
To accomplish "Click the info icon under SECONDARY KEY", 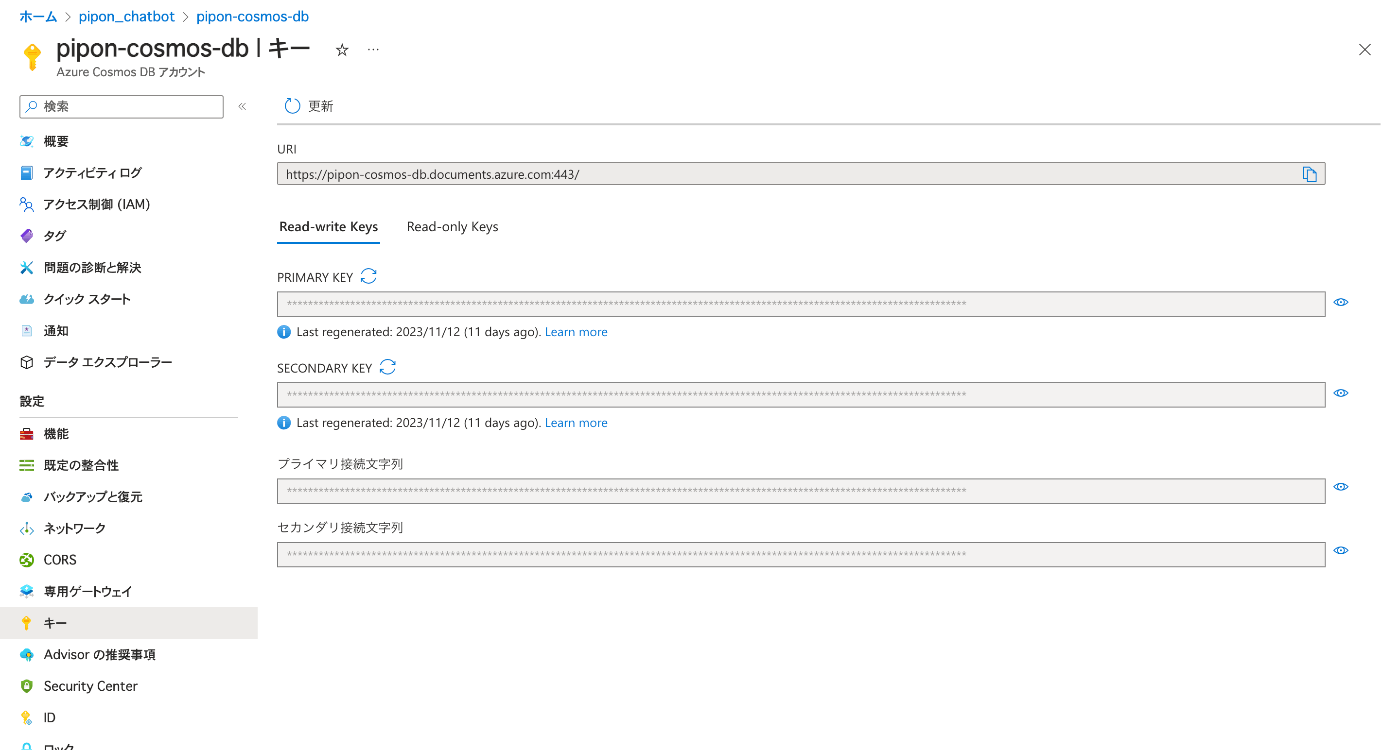I will (284, 423).
